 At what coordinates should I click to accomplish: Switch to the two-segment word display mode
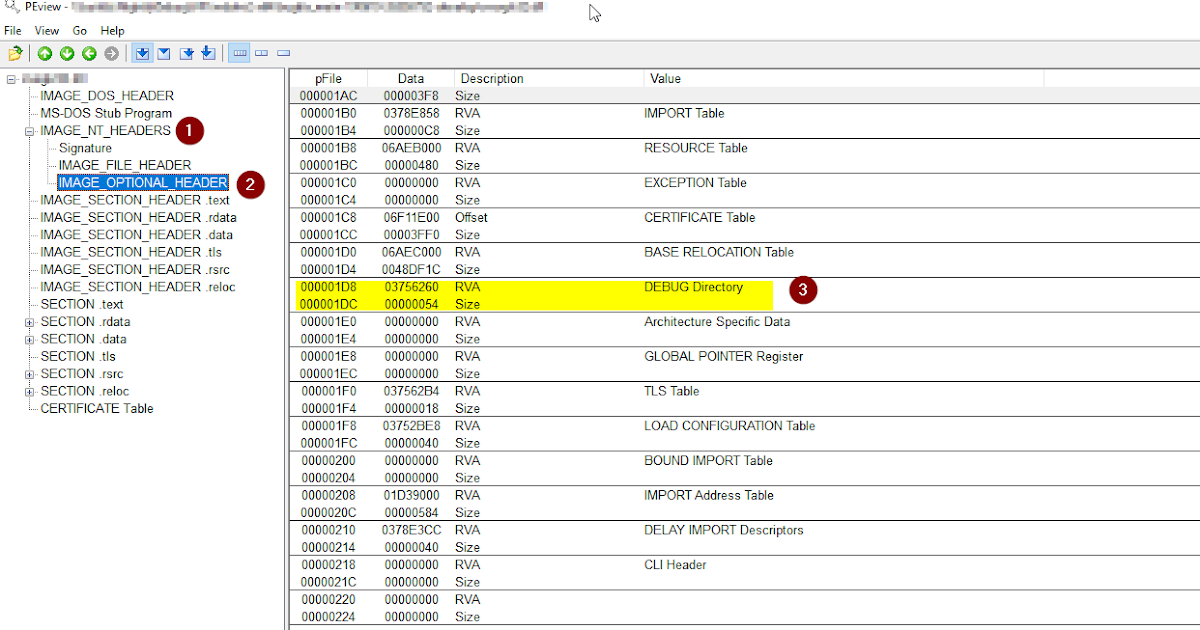point(261,53)
